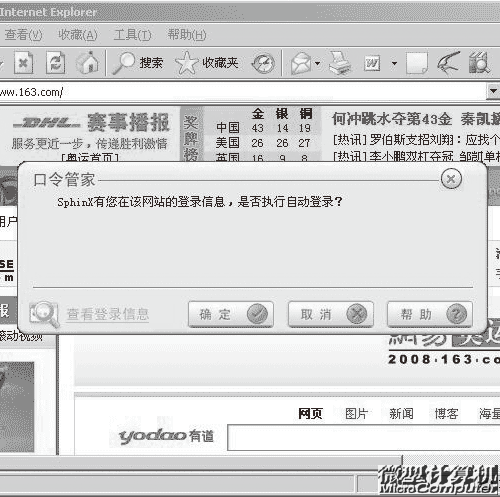Open the 收藏(A) menu
The height and width of the screenshot is (497, 500).
pyautogui.click(x=78, y=35)
